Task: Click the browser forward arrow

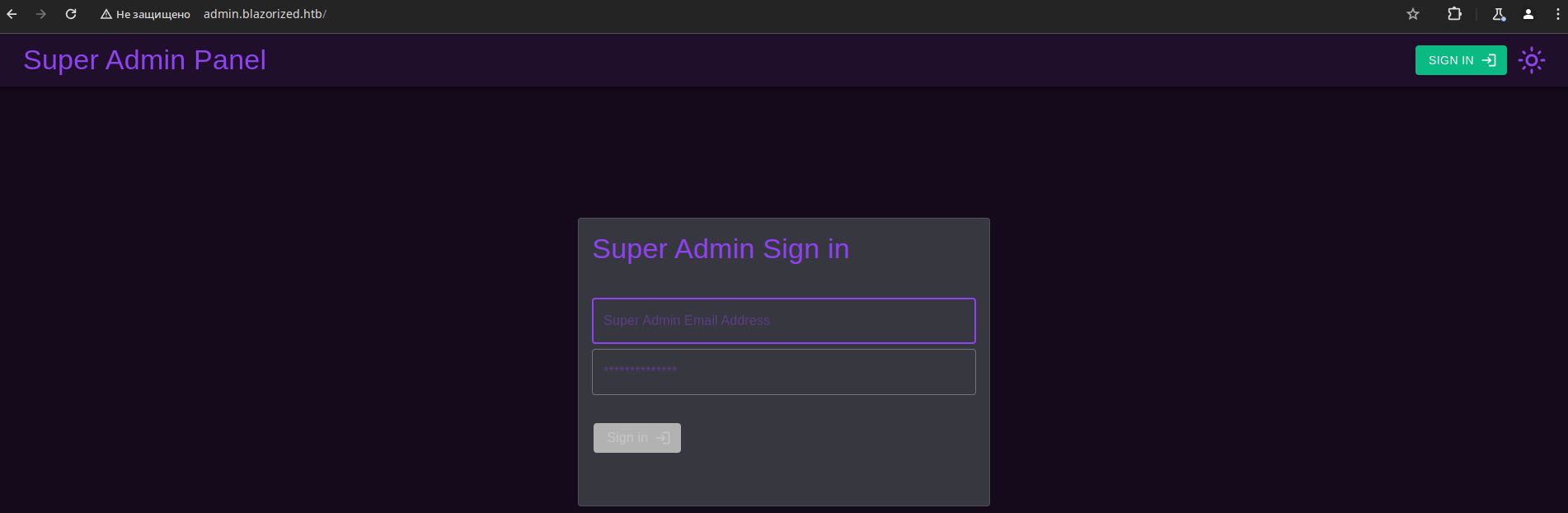Action: tap(41, 14)
